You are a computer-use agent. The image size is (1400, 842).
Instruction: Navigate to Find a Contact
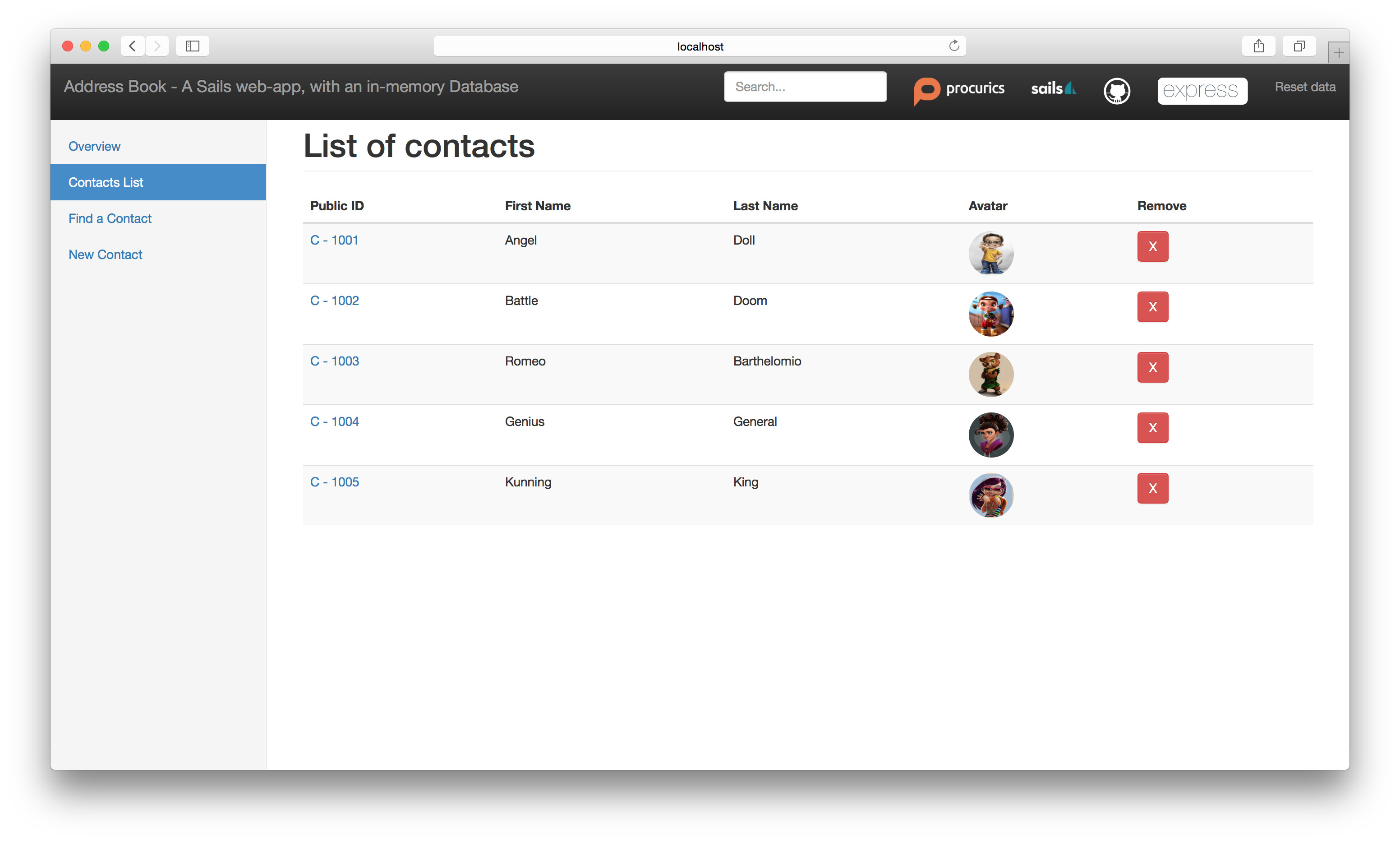[110, 218]
